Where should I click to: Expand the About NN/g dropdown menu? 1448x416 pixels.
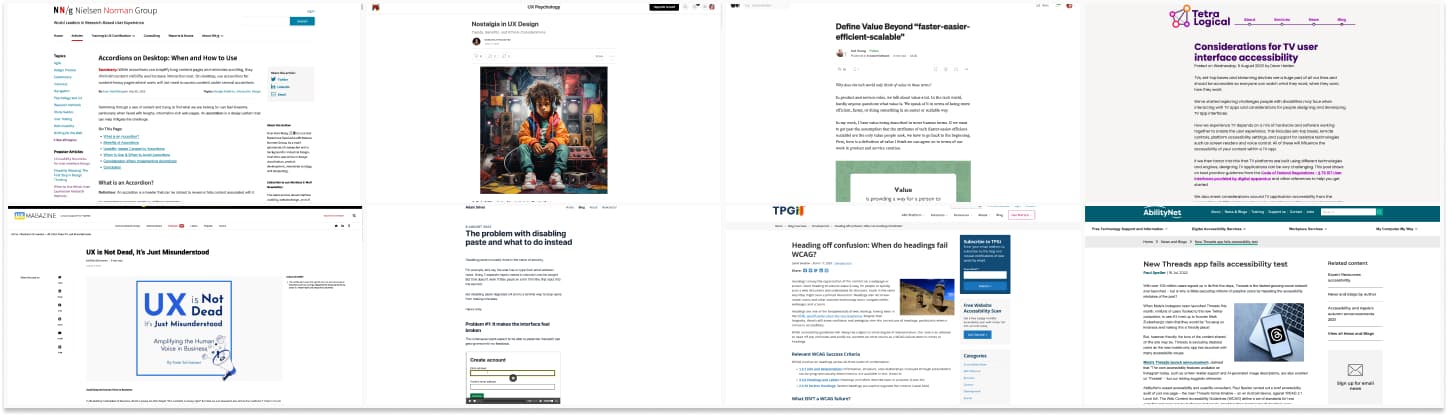coord(211,35)
